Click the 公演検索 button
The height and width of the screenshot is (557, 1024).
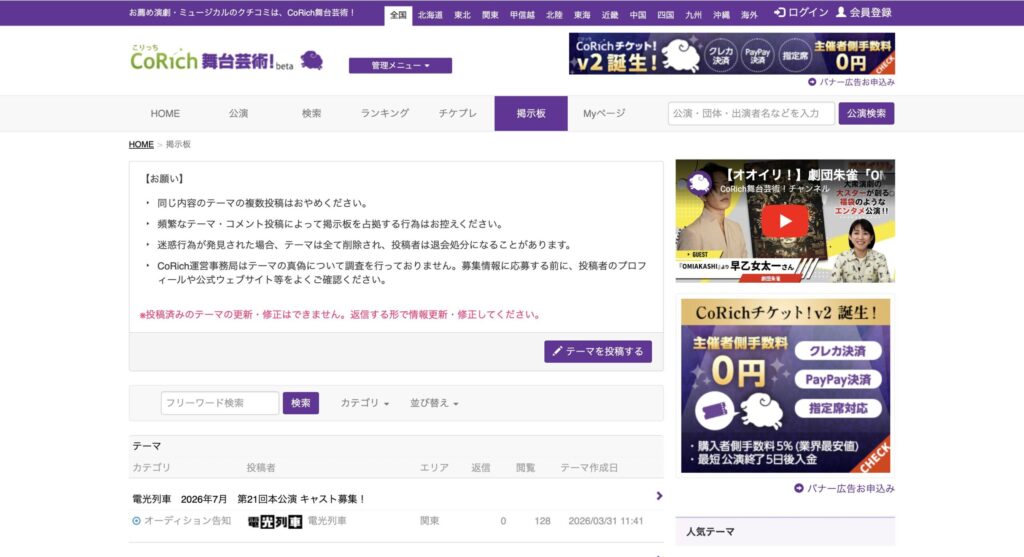866,114
